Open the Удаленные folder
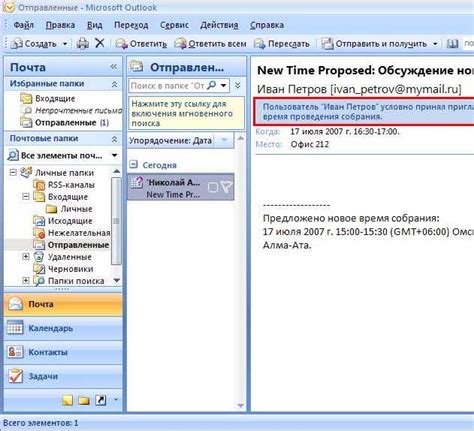The height and width of the screenshot is (431, 474). [70, 257]
